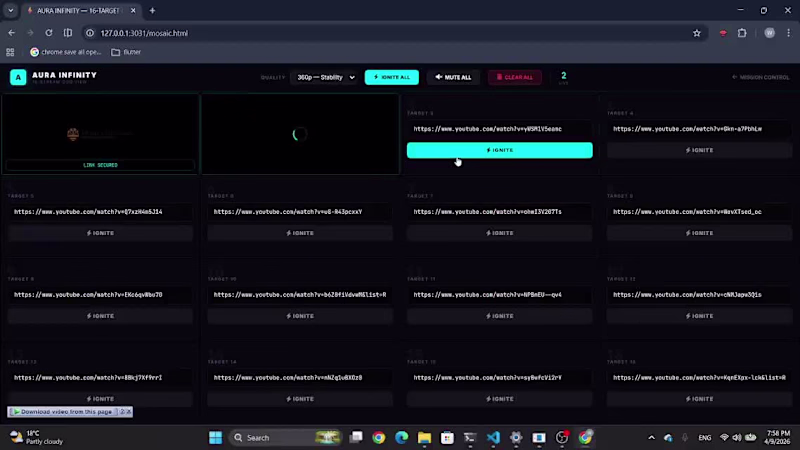Click the Target 3 URL input field
The height and width of the screenshot is (450, 800).
click(x=499, y=129)
